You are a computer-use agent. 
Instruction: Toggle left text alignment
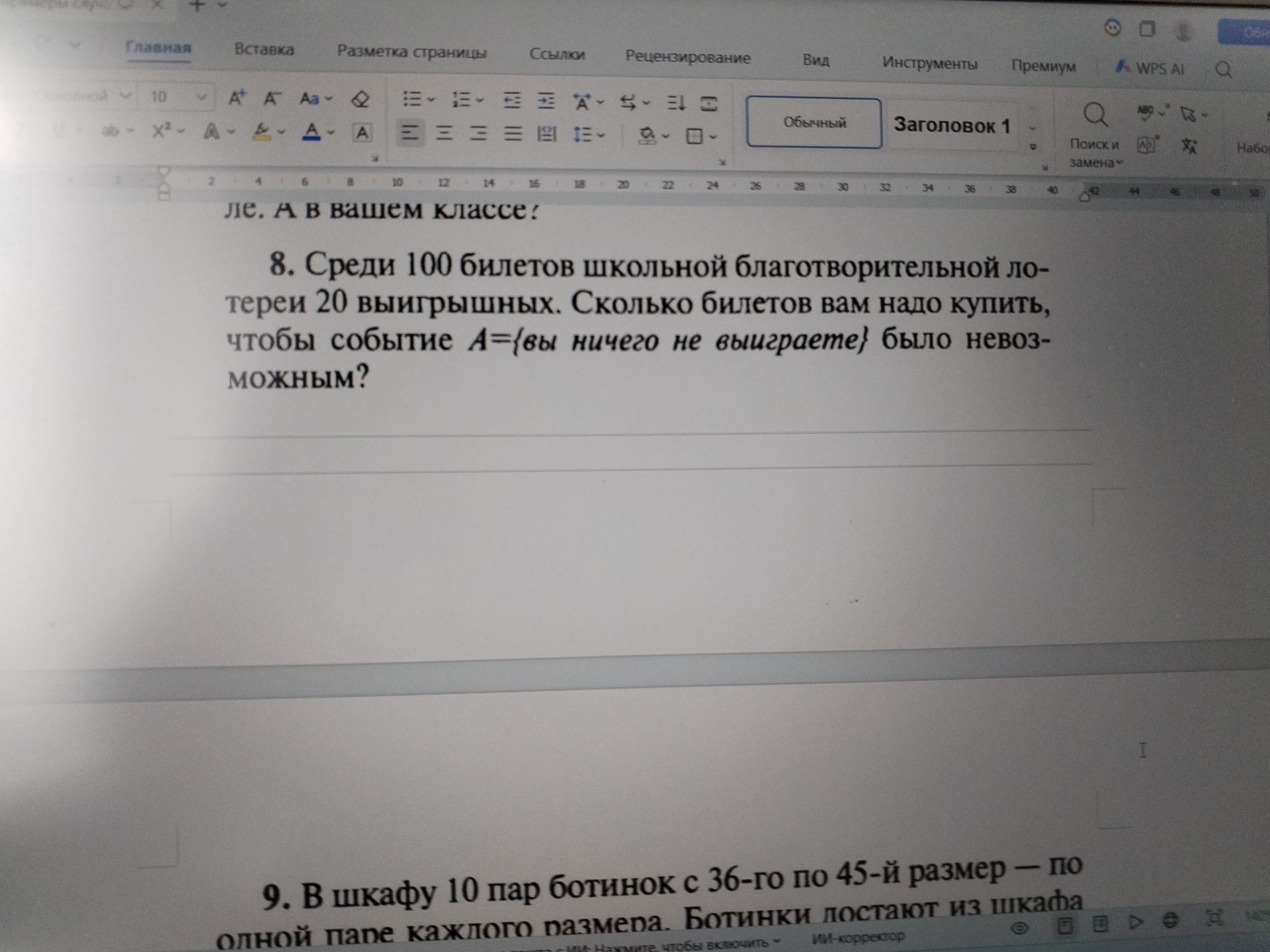click(x=410, y=134)
